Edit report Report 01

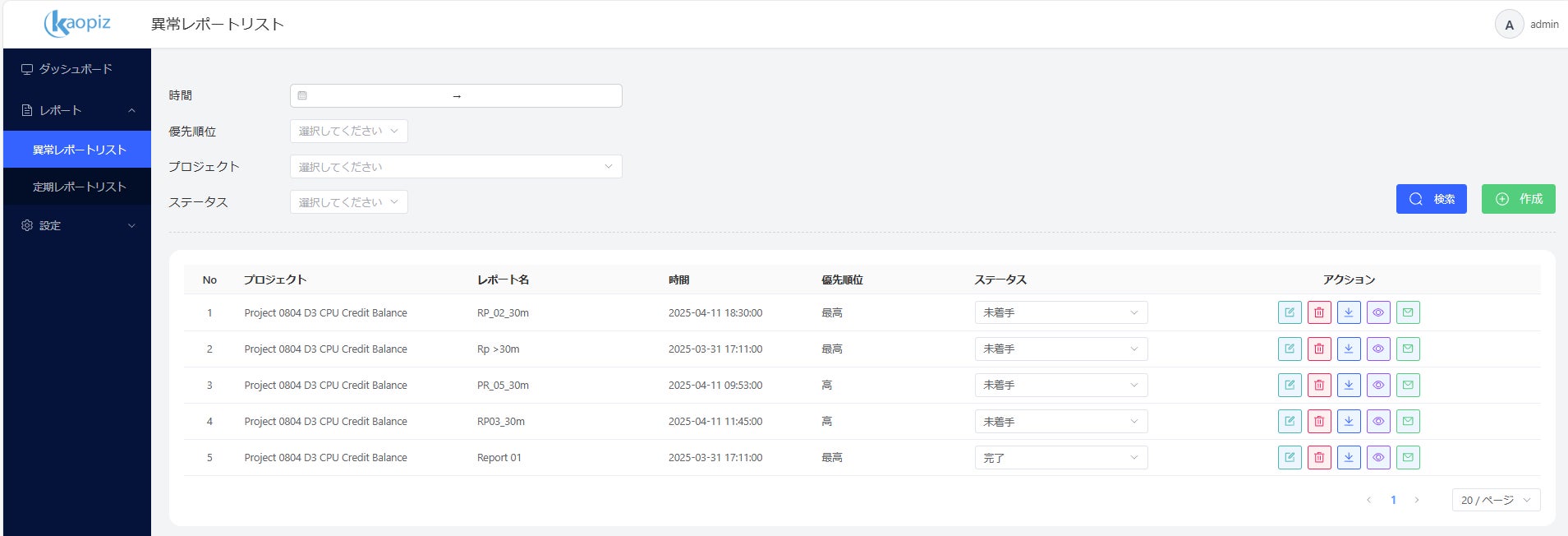click(x=1290, y=457)
